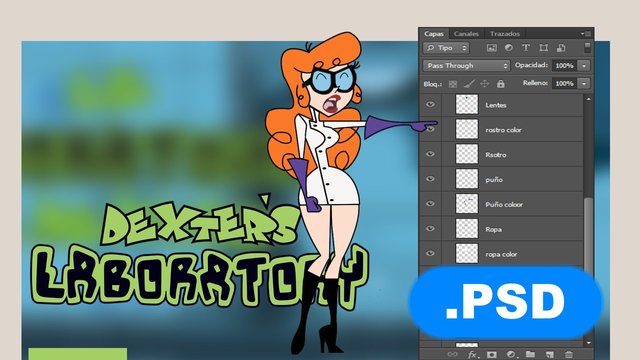
Task: Click the layer name 'Ropa'
Action: tap(493, 230)
